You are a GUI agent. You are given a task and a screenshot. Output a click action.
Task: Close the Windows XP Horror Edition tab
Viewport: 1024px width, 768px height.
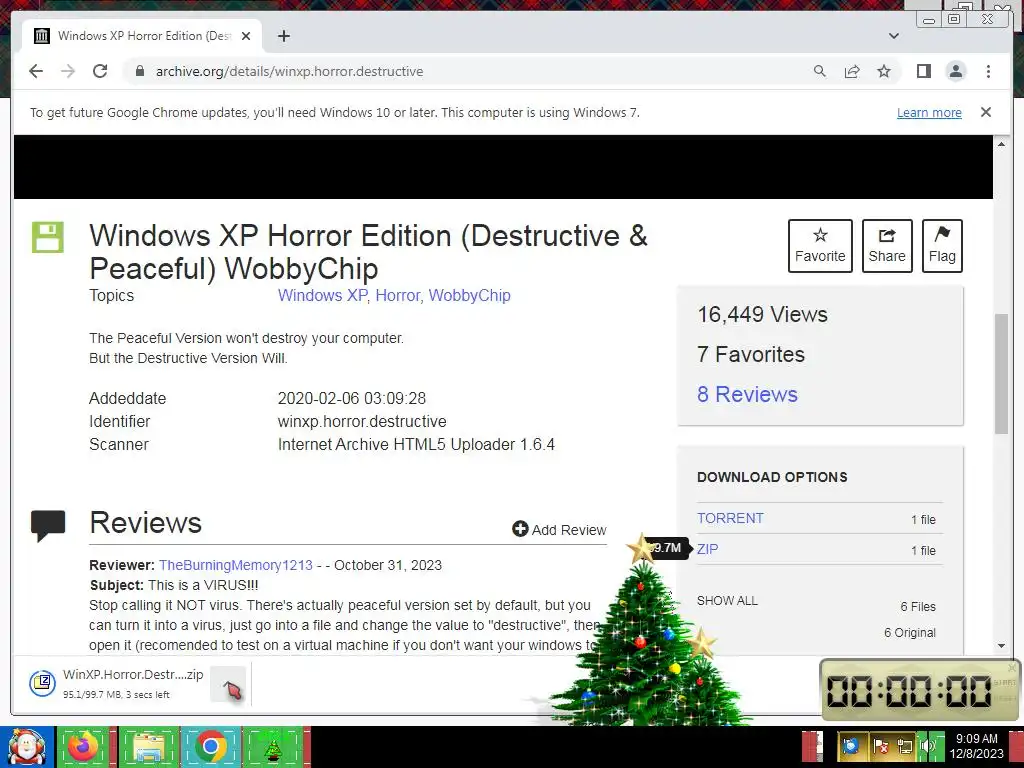click(246, 36)
